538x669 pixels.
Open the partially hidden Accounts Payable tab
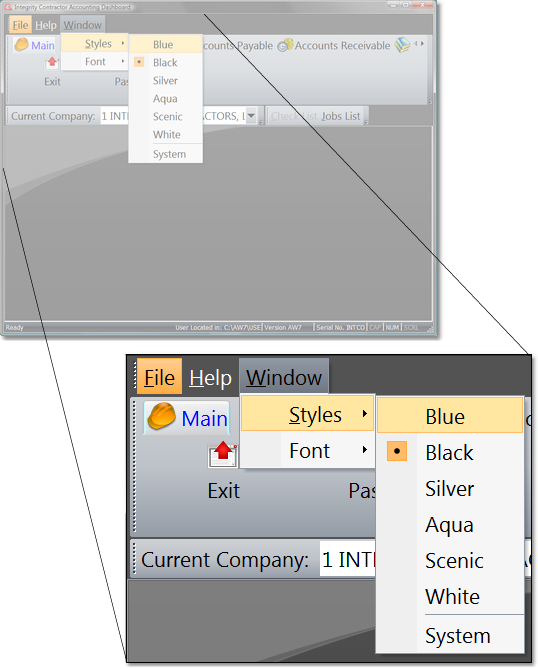point(238,46)
